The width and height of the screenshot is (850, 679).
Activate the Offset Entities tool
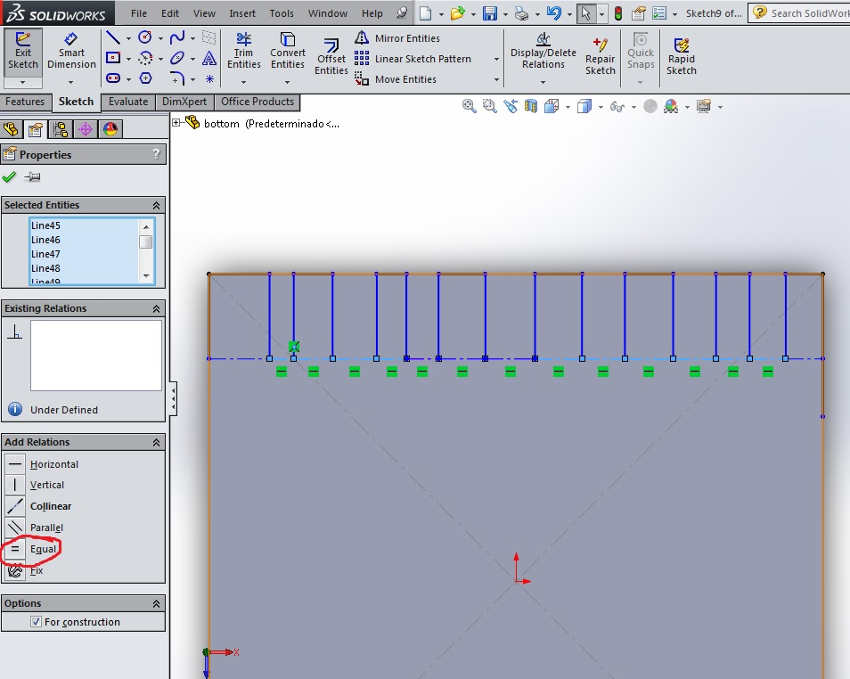point(331,57)
